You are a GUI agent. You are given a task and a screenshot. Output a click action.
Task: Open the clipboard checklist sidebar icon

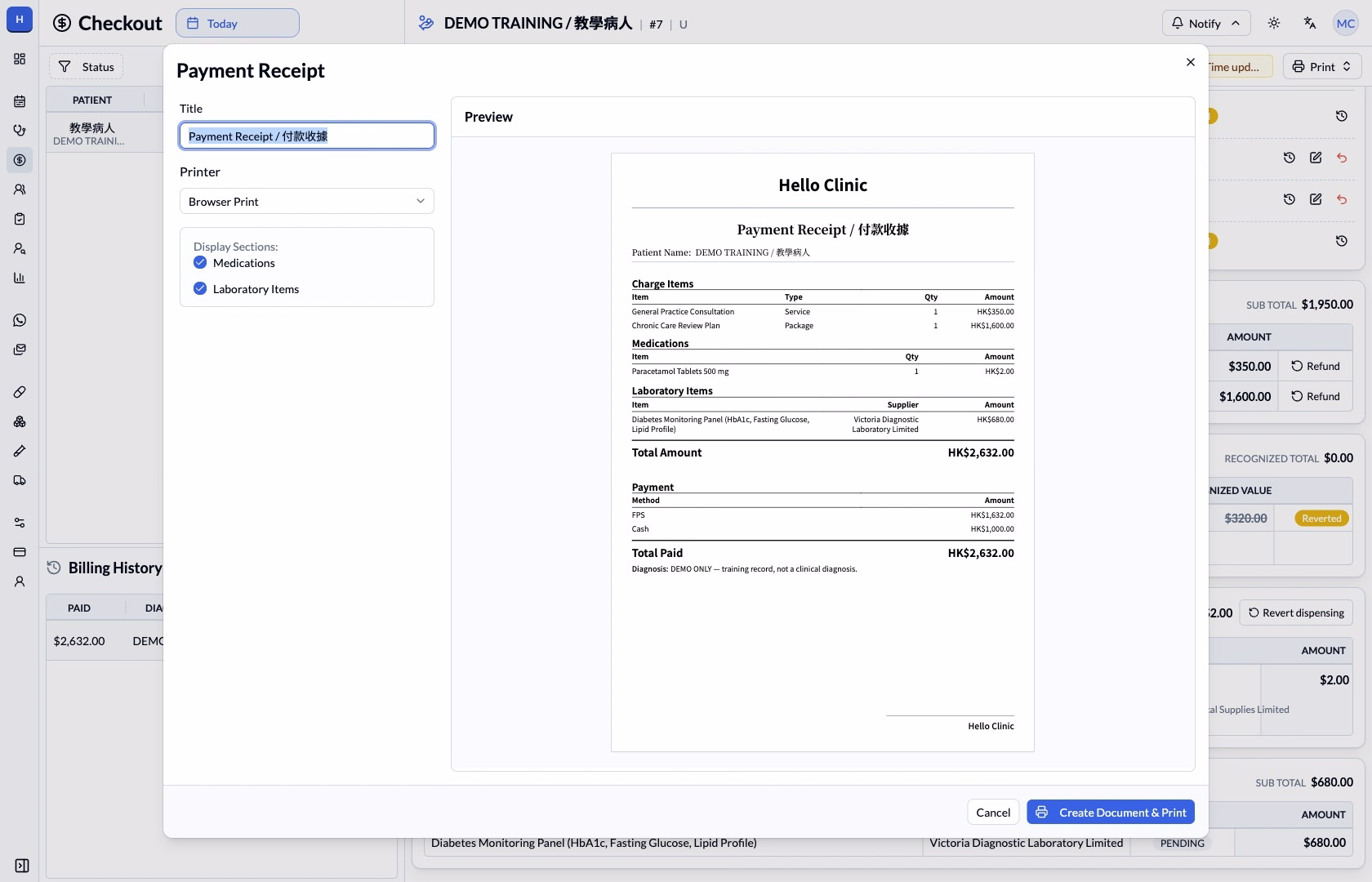20,219
